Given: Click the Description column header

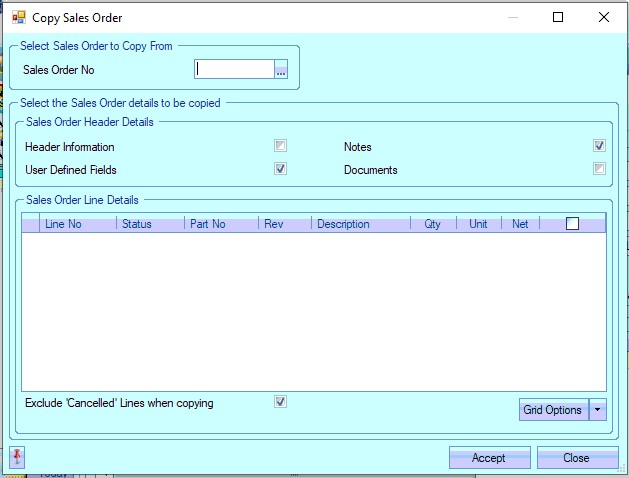Looking at the screenshot, I should [343, 224].
